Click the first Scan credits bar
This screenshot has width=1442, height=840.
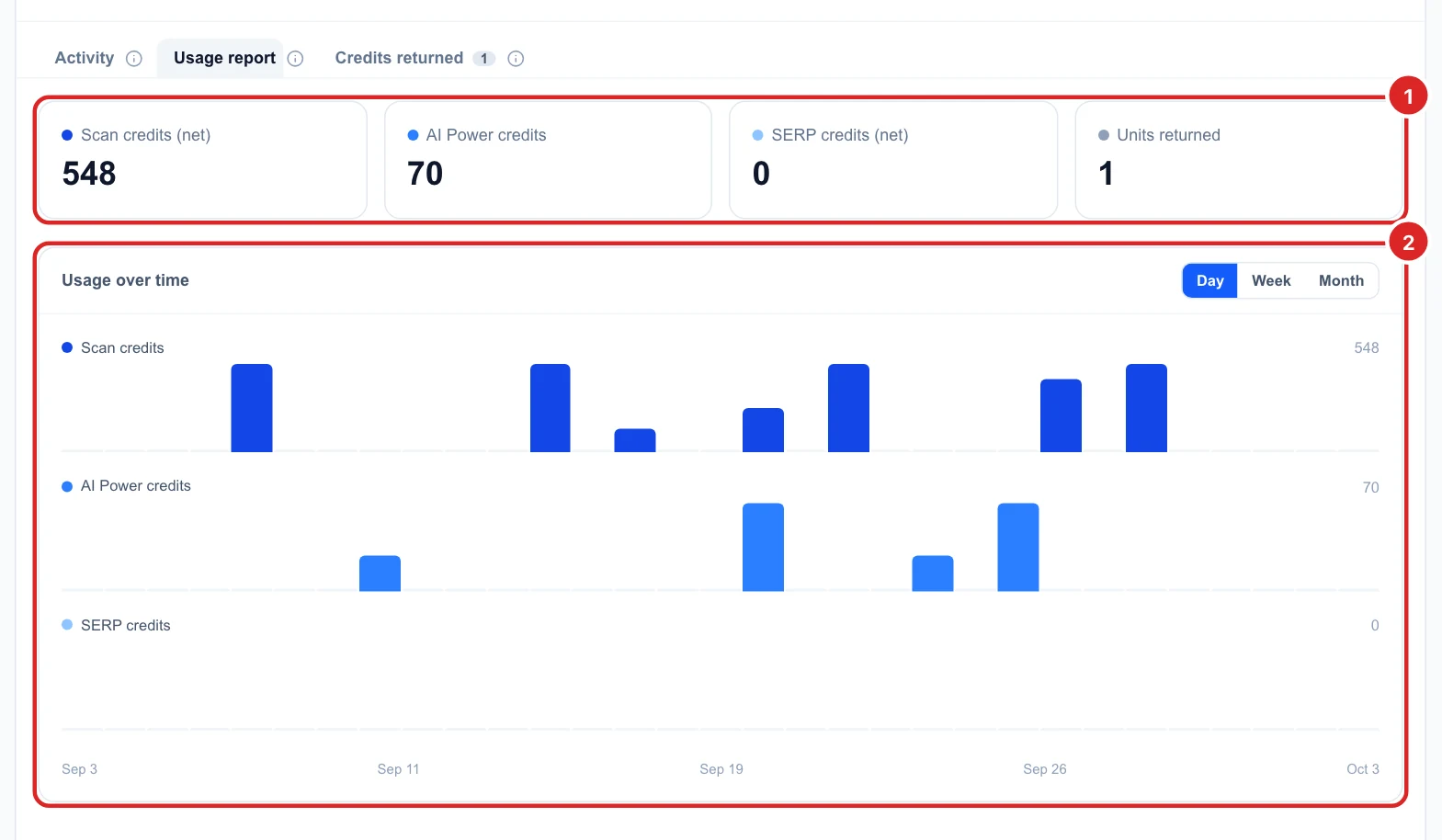[252, 408]
